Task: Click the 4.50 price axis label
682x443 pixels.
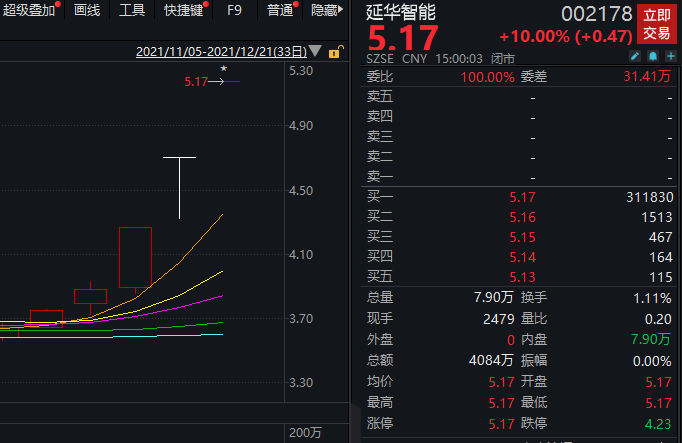Action: (x=301, y=190)
